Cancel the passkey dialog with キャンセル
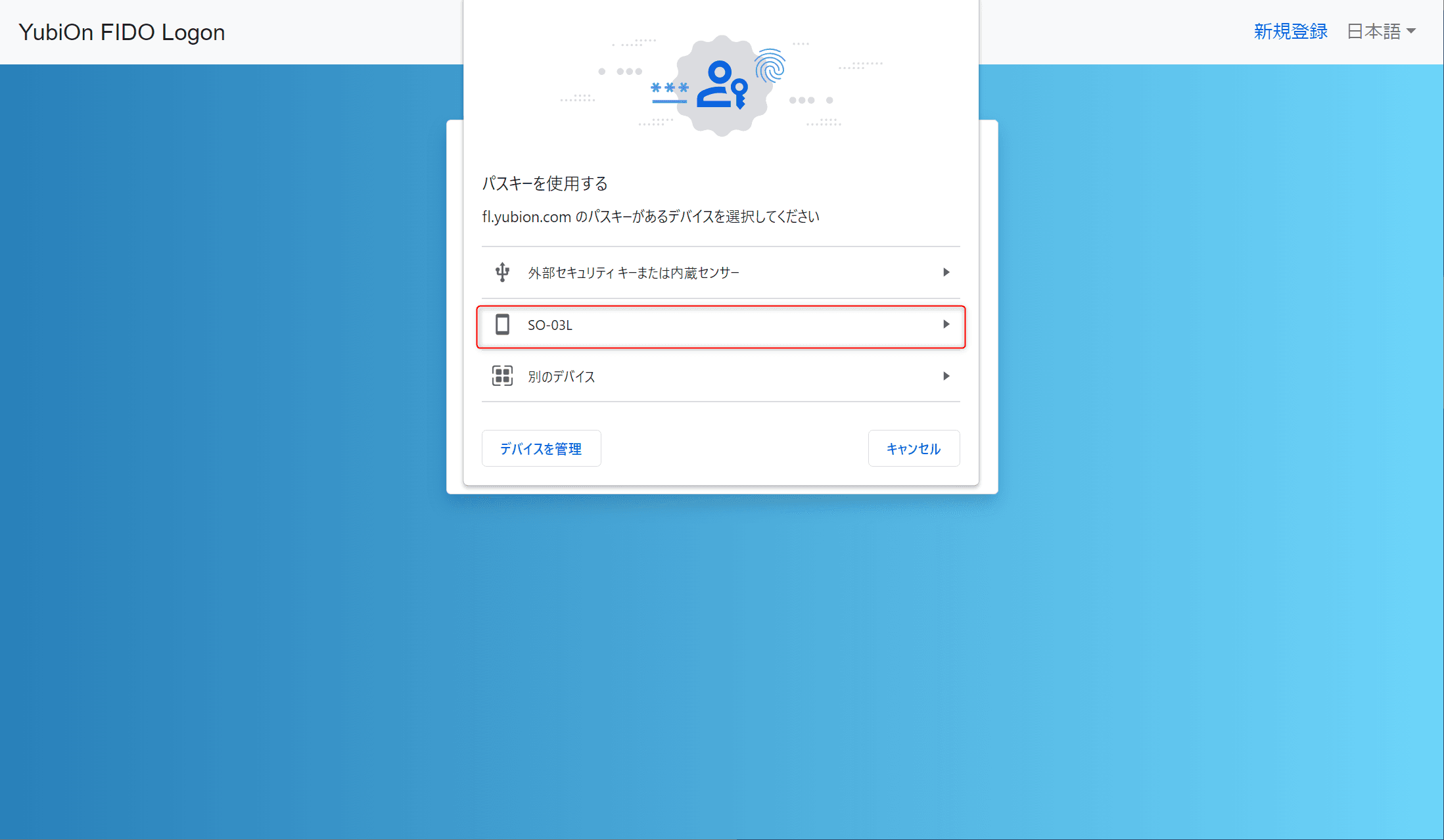The height and width of the screenshot is (840, 1444). [914, 448]
